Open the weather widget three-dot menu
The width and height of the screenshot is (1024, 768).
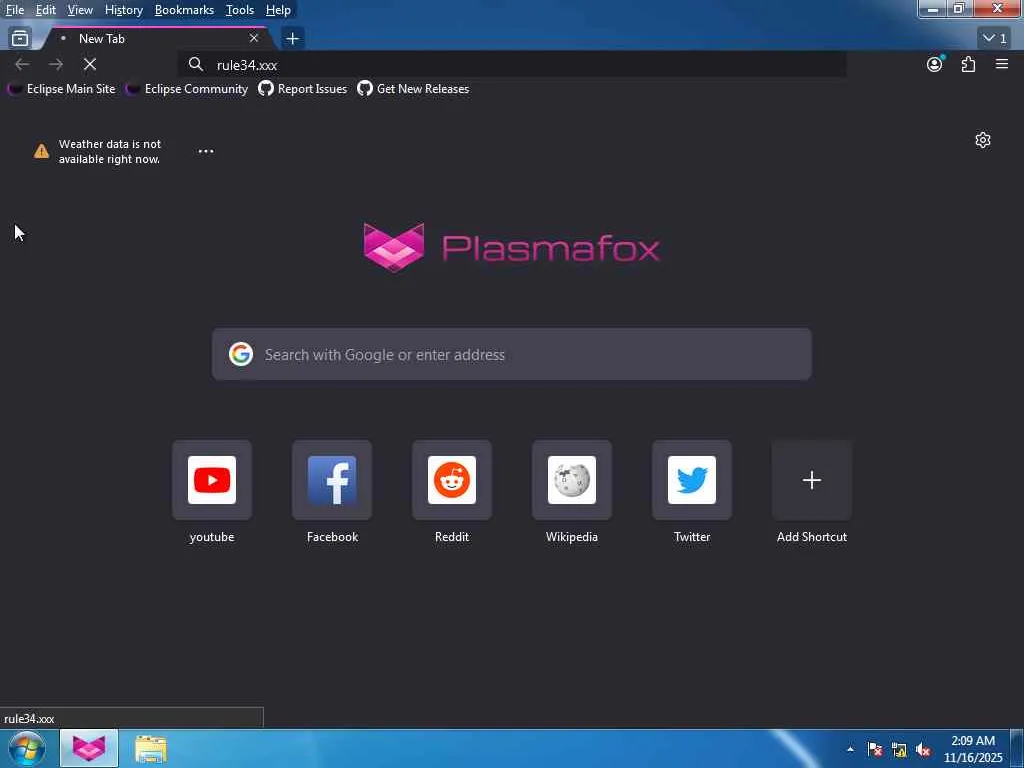coord(206,151)
